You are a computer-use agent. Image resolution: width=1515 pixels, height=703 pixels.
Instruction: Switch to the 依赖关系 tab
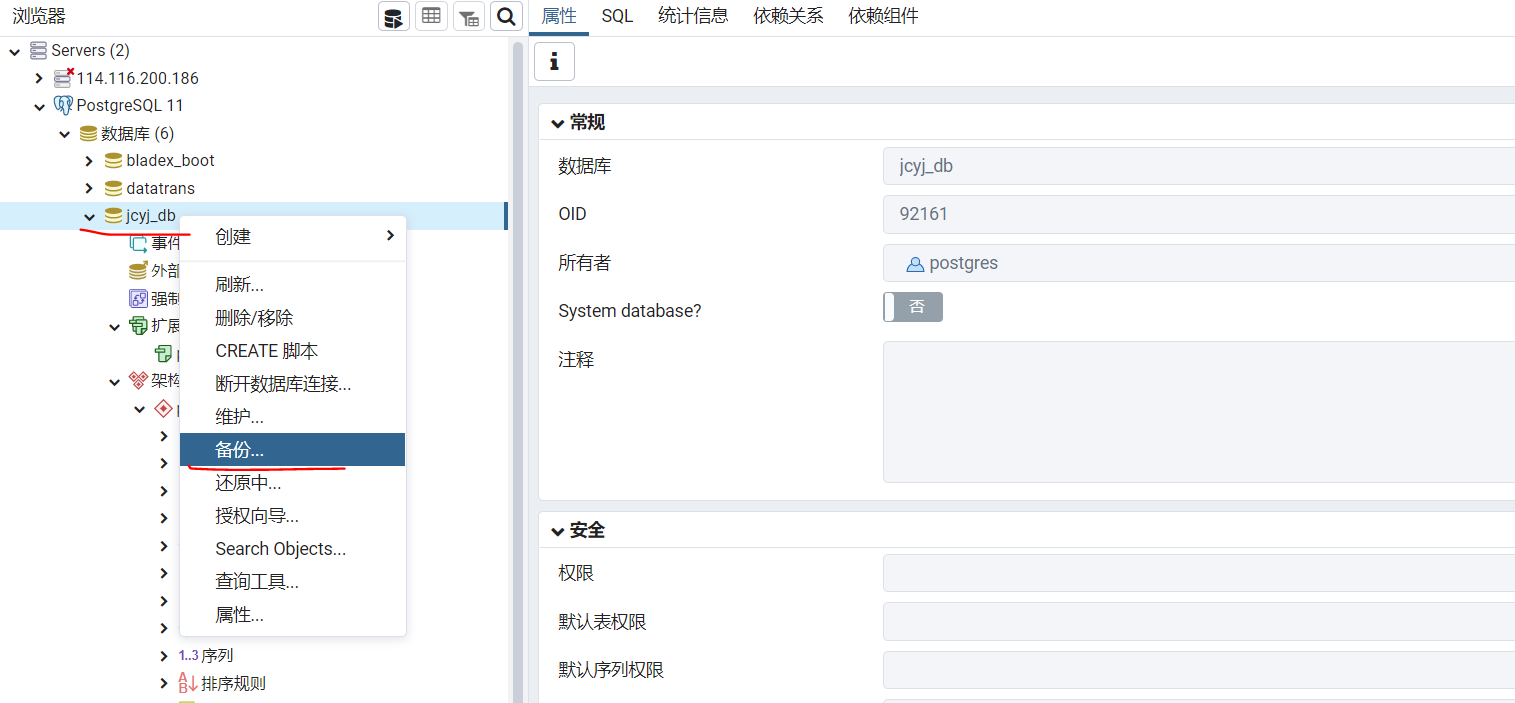tap(788, 16)
